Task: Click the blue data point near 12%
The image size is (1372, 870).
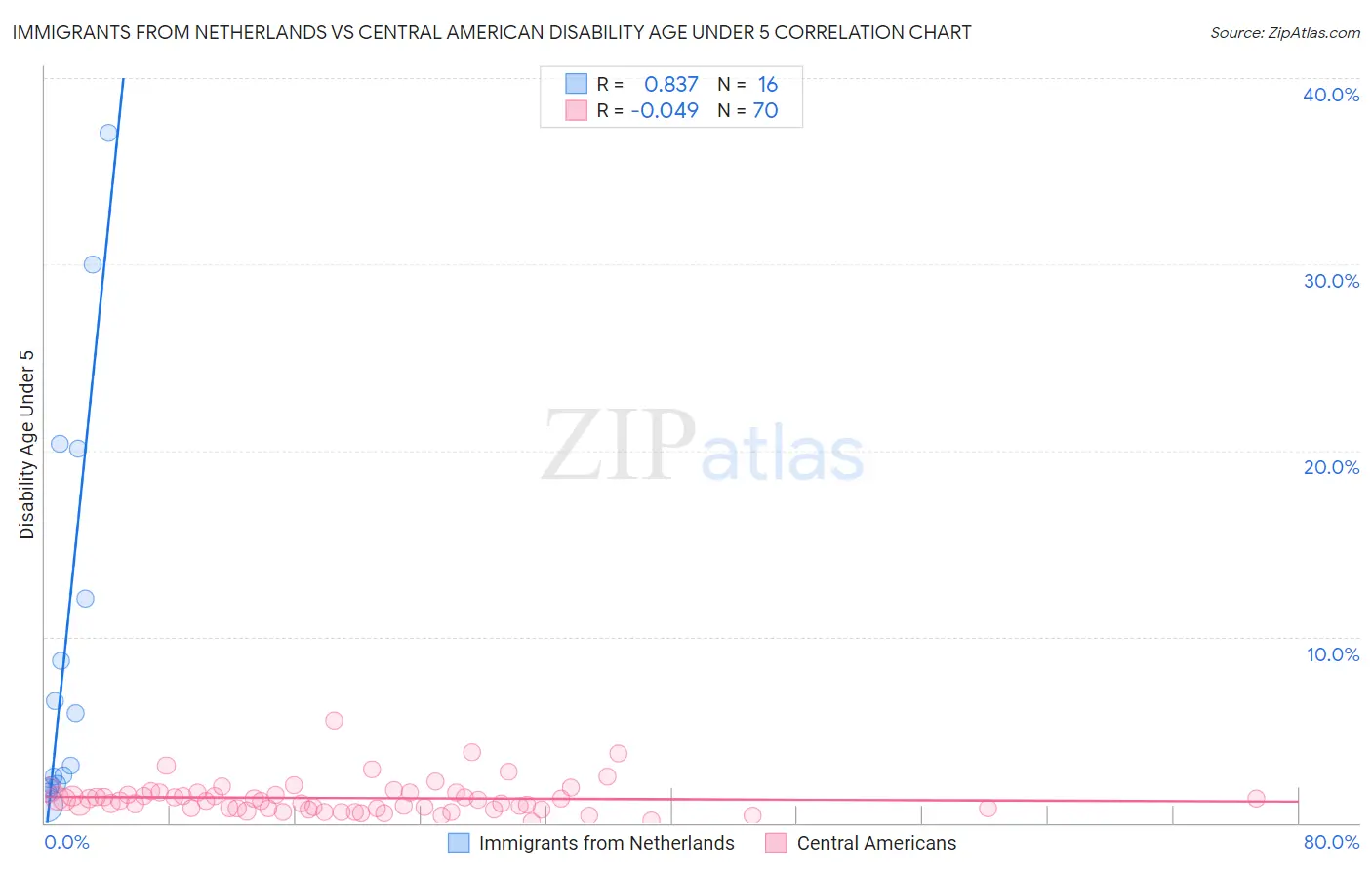Action: (x=85, y=598)
